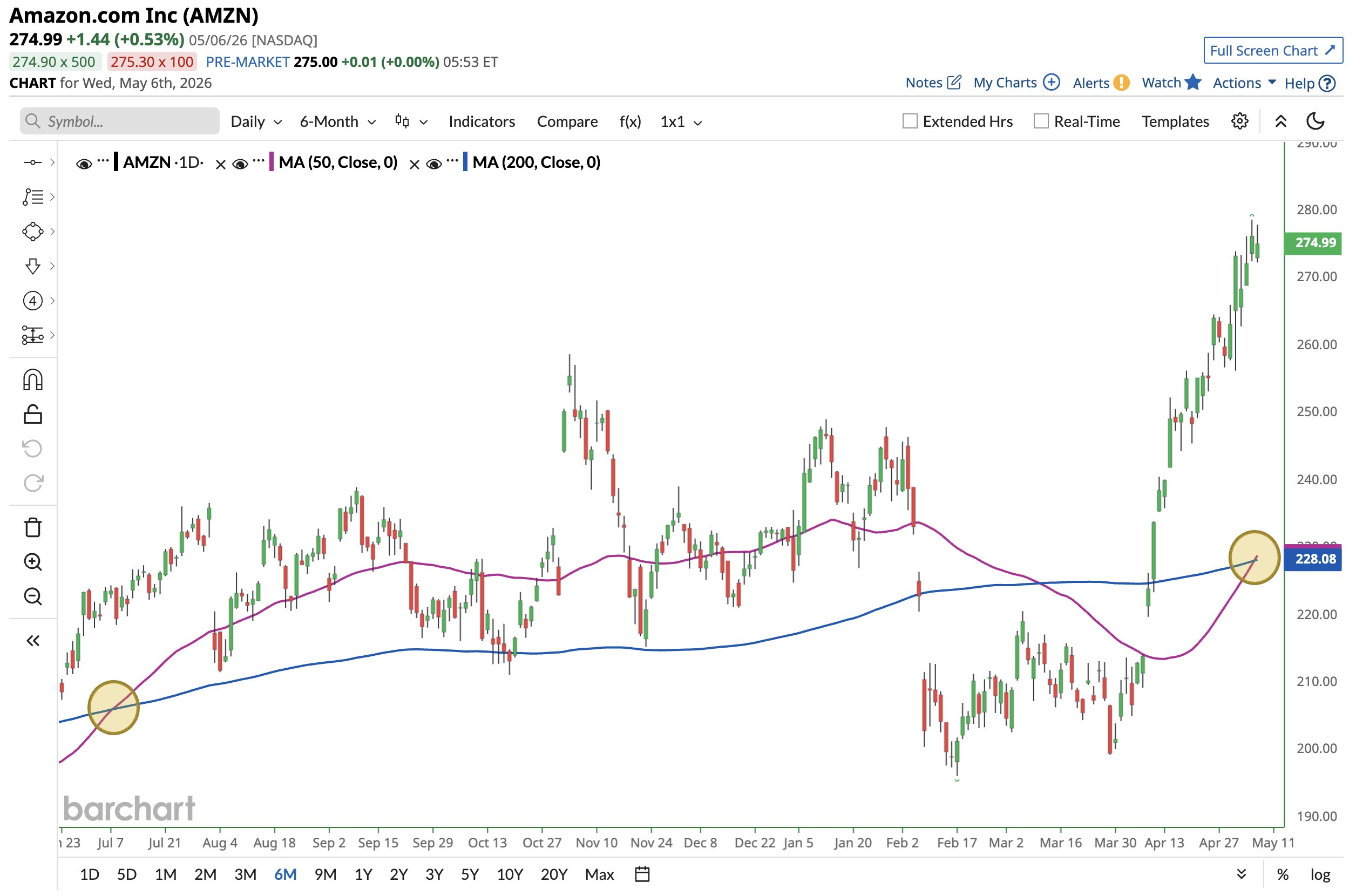Expand bottom panel with double down chevron
Image resolution: width=1356 pixels, height=896 pixels.
tap(1241, 874)
